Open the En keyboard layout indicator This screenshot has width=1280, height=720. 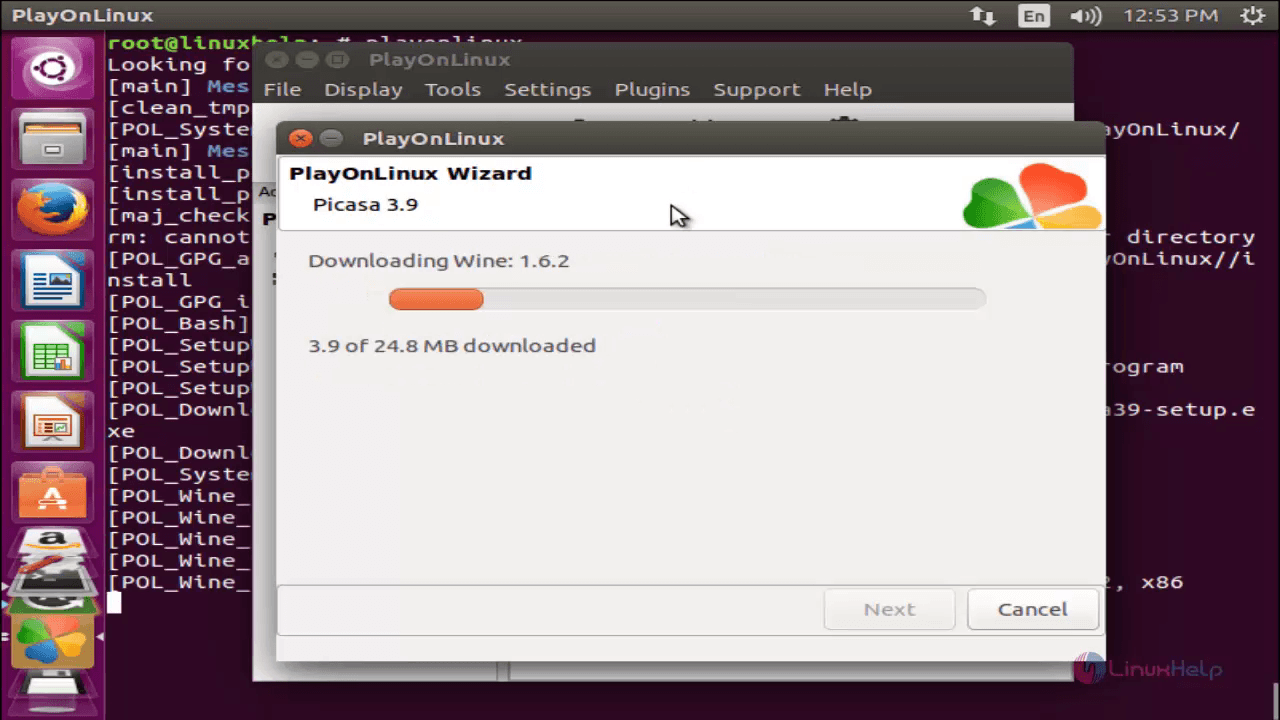(1034, 16)
